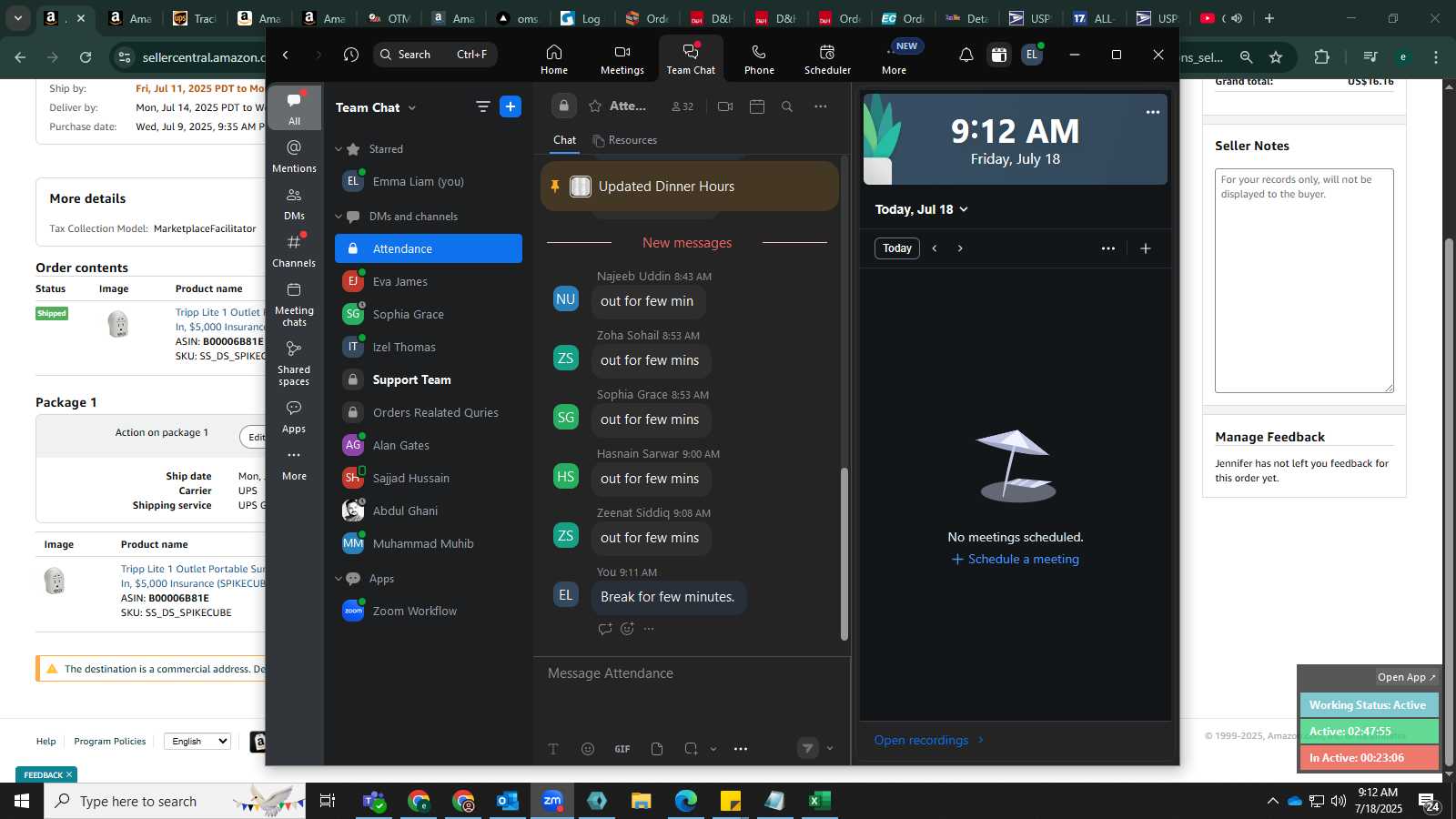
Task: Show DMs in the Team Chat sidebar
Action: tap(294, 203)
